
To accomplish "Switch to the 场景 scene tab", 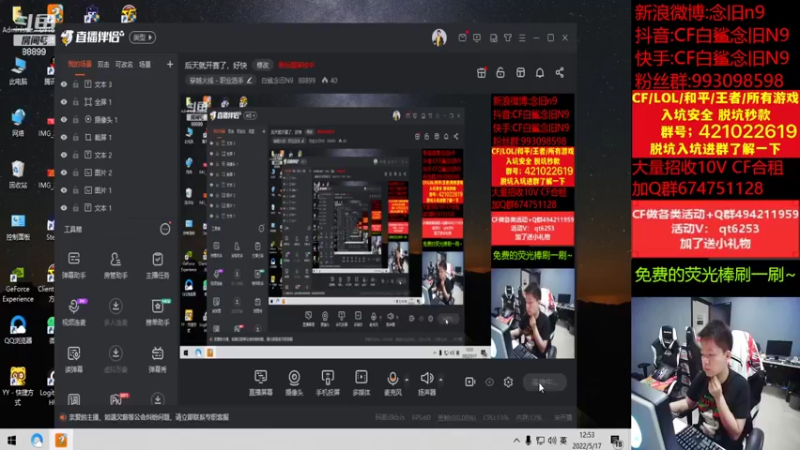I will [x=145, y=64].
